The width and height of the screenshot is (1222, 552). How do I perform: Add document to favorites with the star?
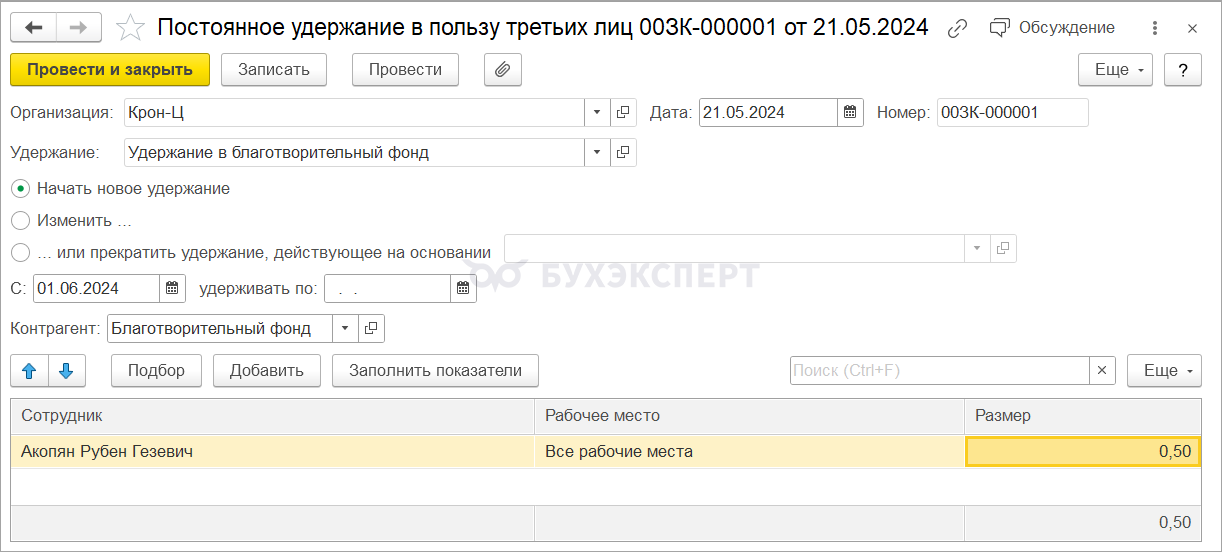click(130, 28)
